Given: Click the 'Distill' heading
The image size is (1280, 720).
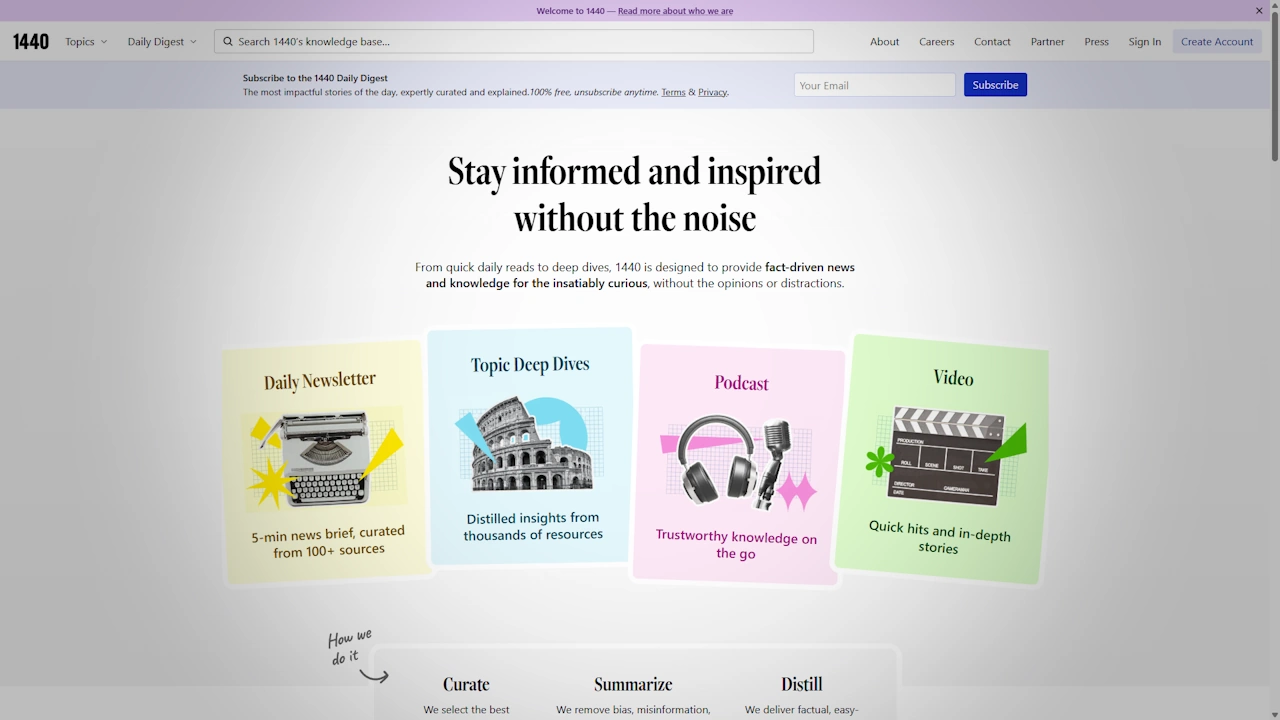Looking at the screenshot, I should click(x=802, y=685).
